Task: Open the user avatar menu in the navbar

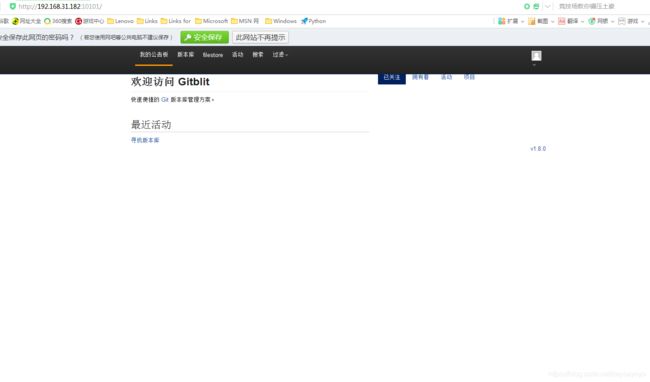Action: (536, 56)
